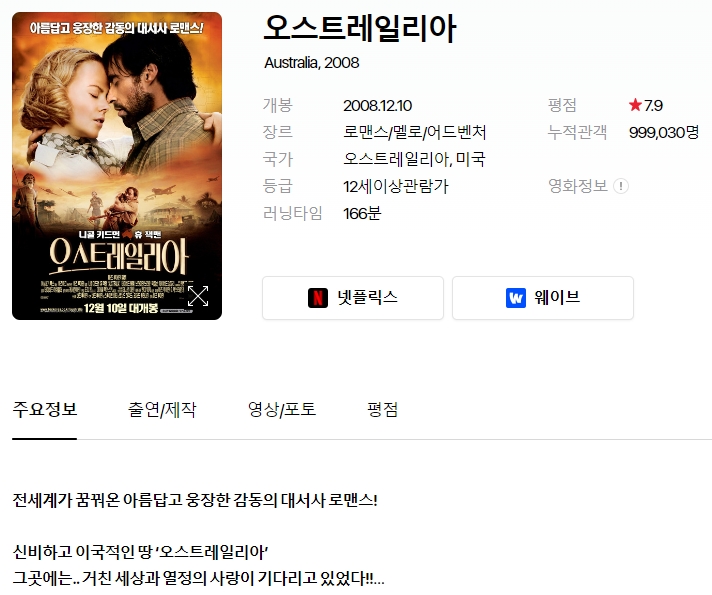Open the 영화정보 exclamation info icon

tap(621, 186)
